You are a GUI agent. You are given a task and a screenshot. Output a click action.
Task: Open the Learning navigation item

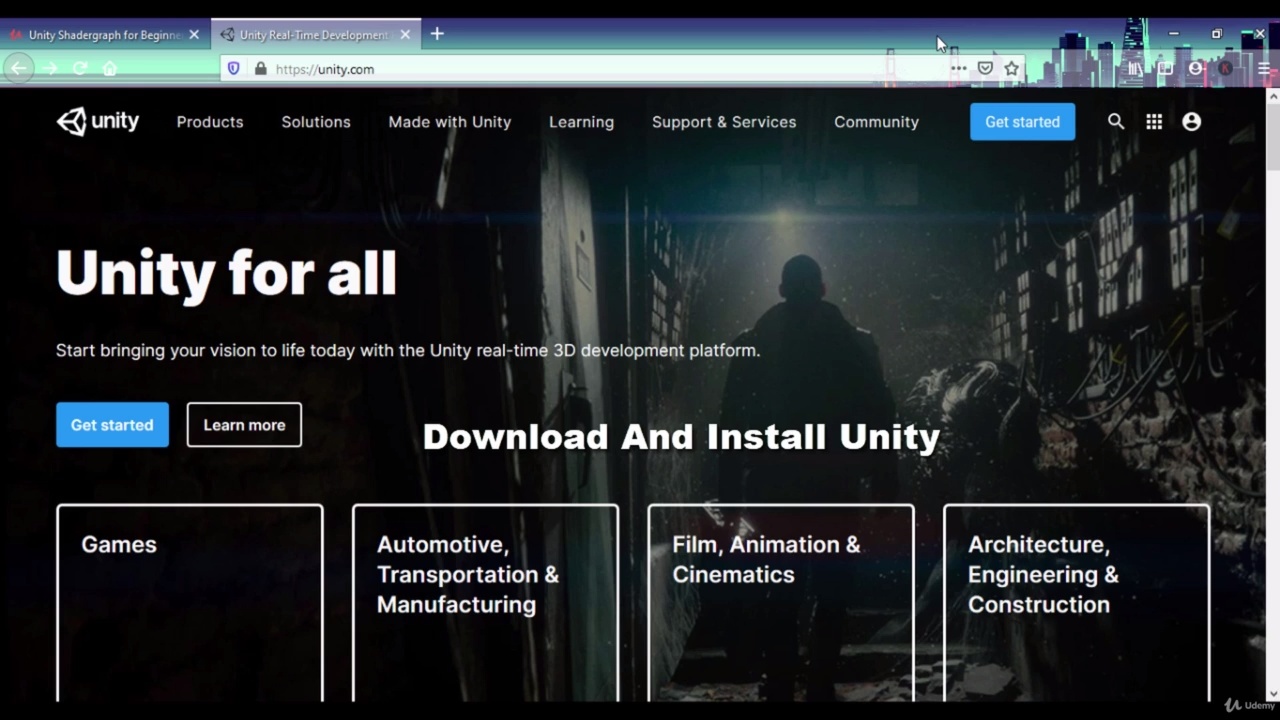click(581, 122)
